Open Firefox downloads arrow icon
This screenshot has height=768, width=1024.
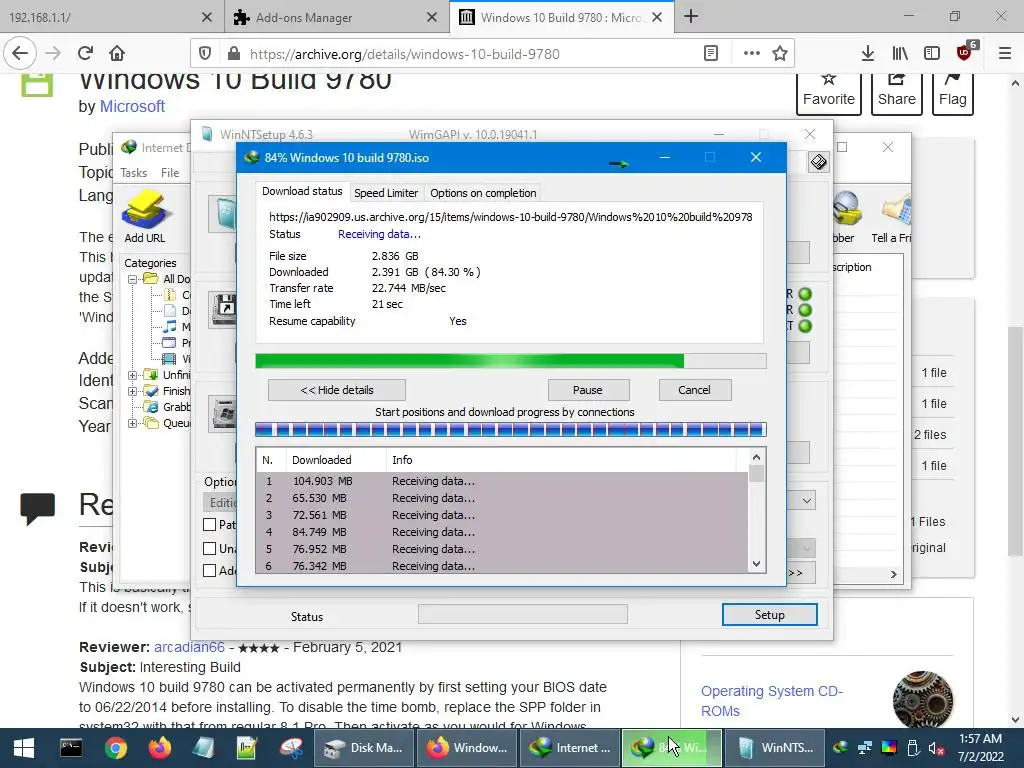(868, 54)
